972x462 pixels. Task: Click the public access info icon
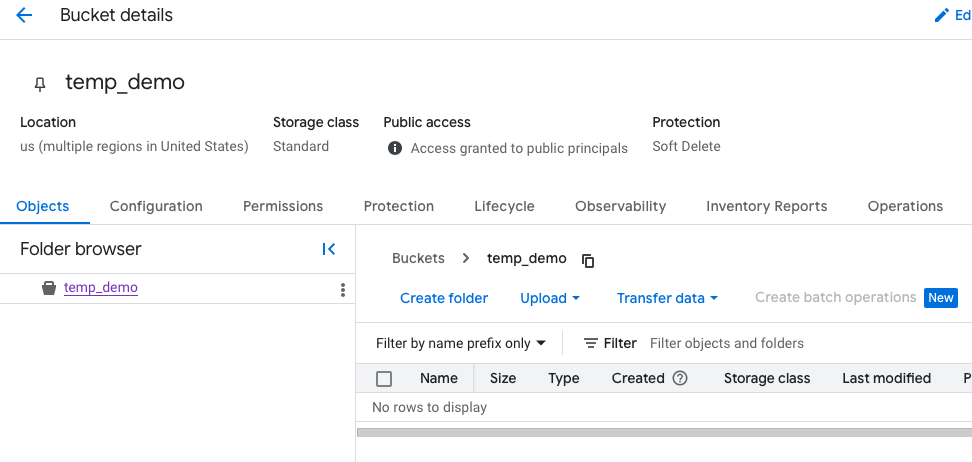[x=395, y=148]
